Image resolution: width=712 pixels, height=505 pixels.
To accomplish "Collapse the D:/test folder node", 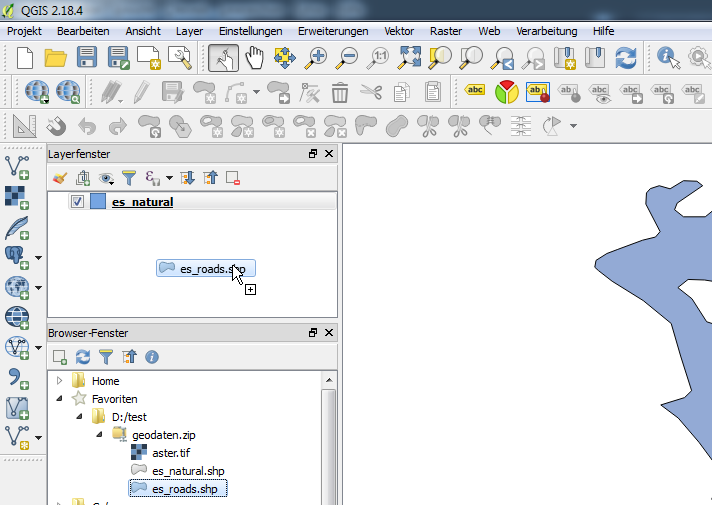I will coord(79,416).
